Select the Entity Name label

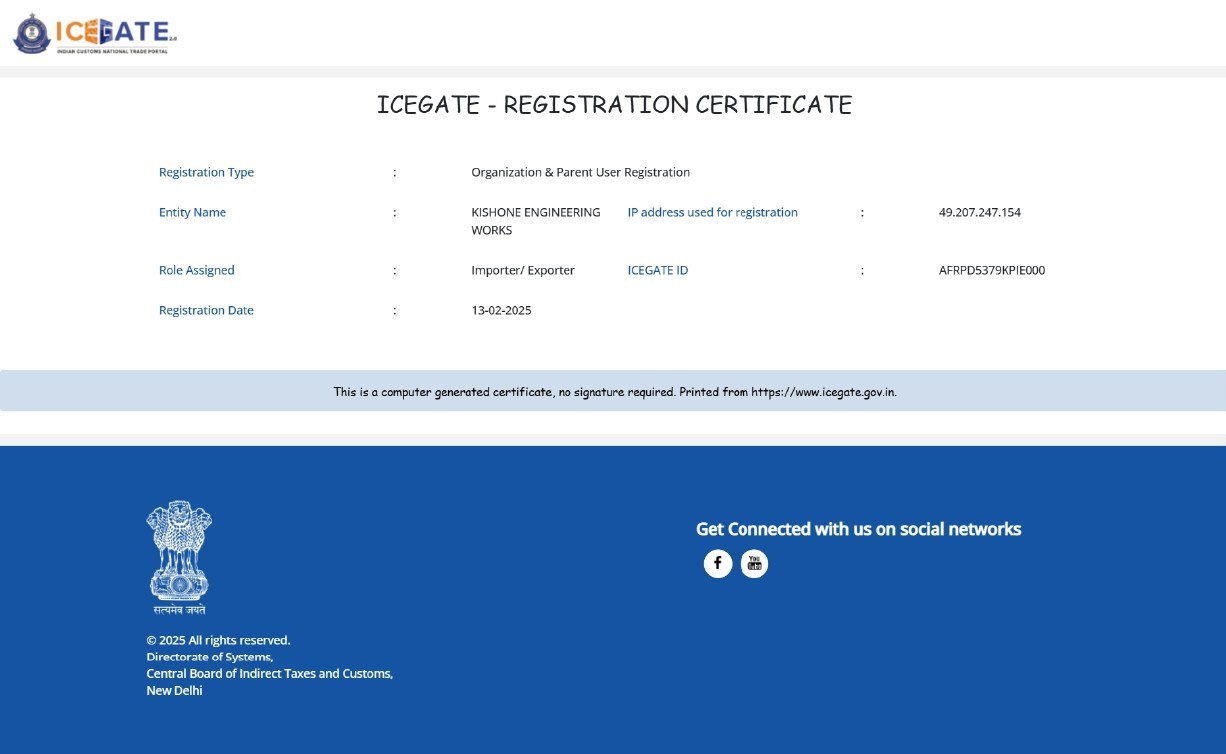[192, 212]
